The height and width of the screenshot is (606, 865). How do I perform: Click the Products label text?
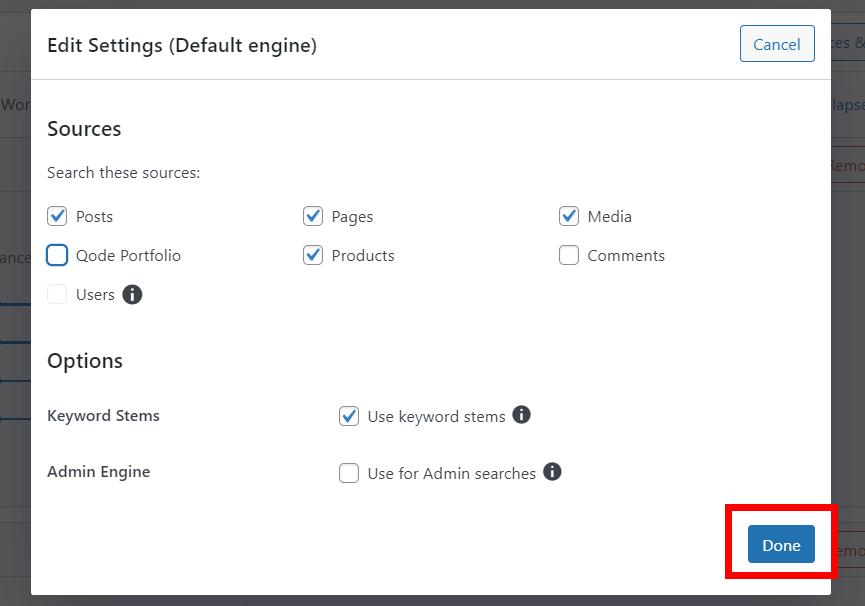pyautogui.click(x=363, y=256)
